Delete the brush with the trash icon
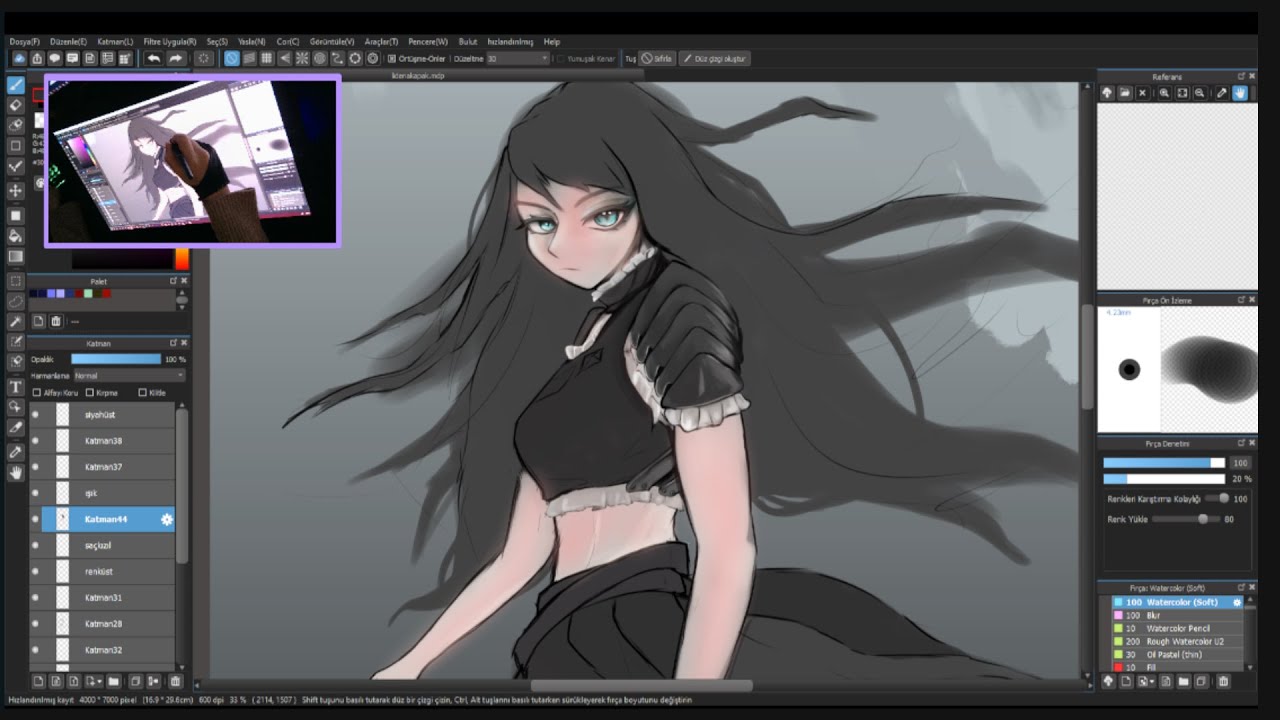This screenshot has width=1280, height=720. [x=1223, y=681]
